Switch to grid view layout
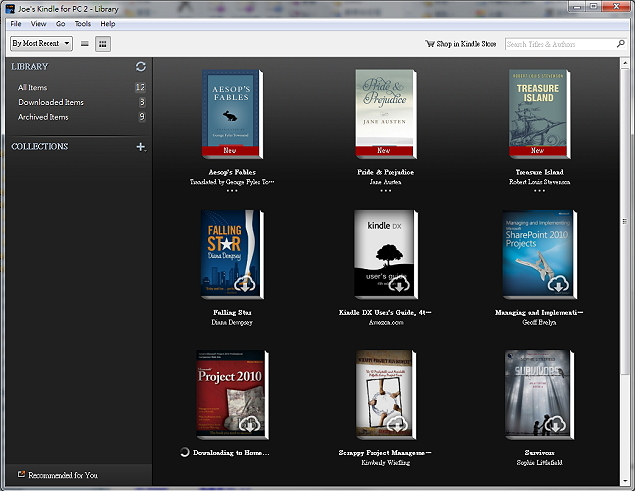This screenshot has width=635, height=491. (x=103, y=44)
